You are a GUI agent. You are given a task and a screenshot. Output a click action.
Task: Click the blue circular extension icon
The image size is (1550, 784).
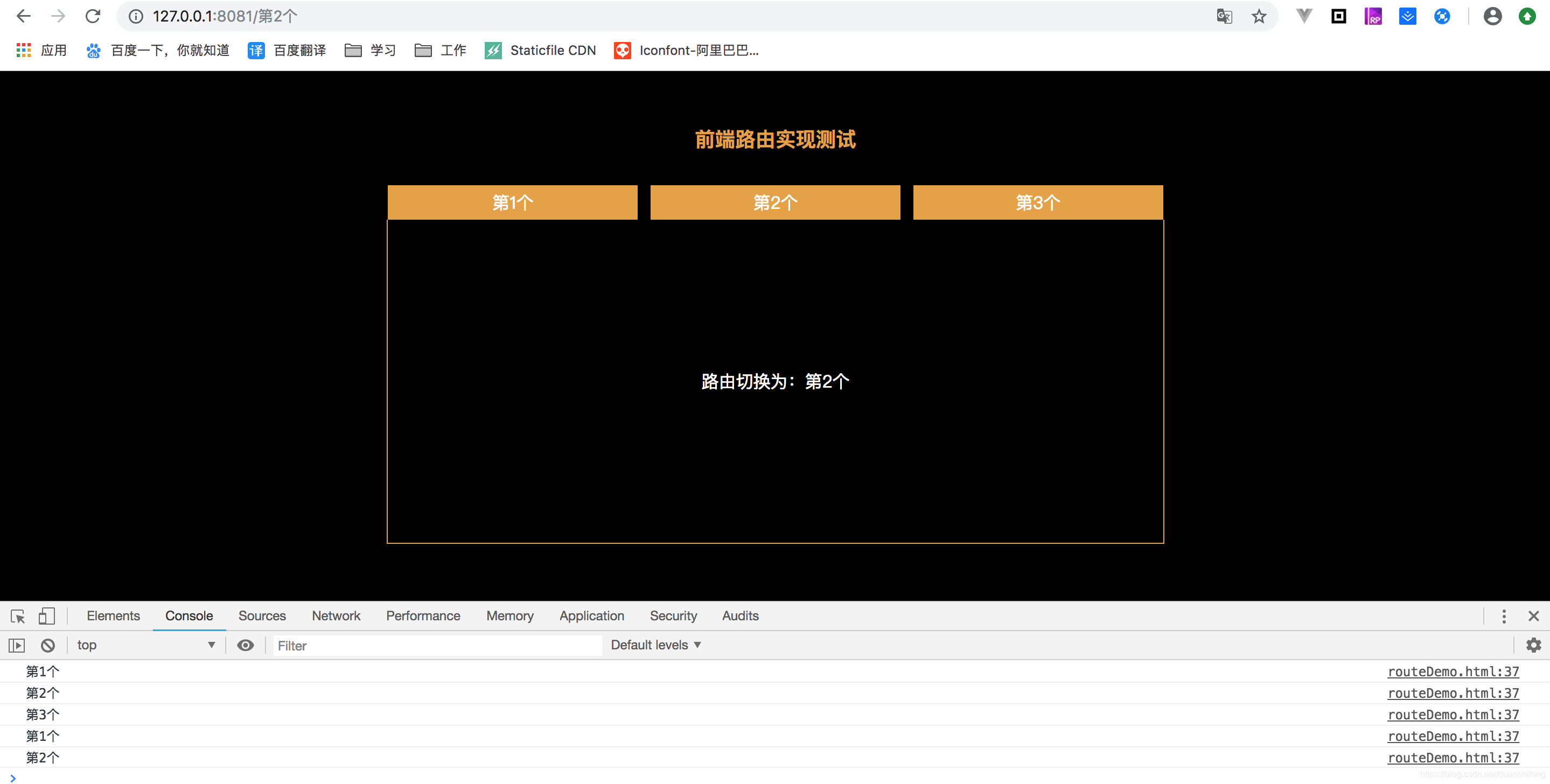pyautogui.click(x=1442, y=16)
